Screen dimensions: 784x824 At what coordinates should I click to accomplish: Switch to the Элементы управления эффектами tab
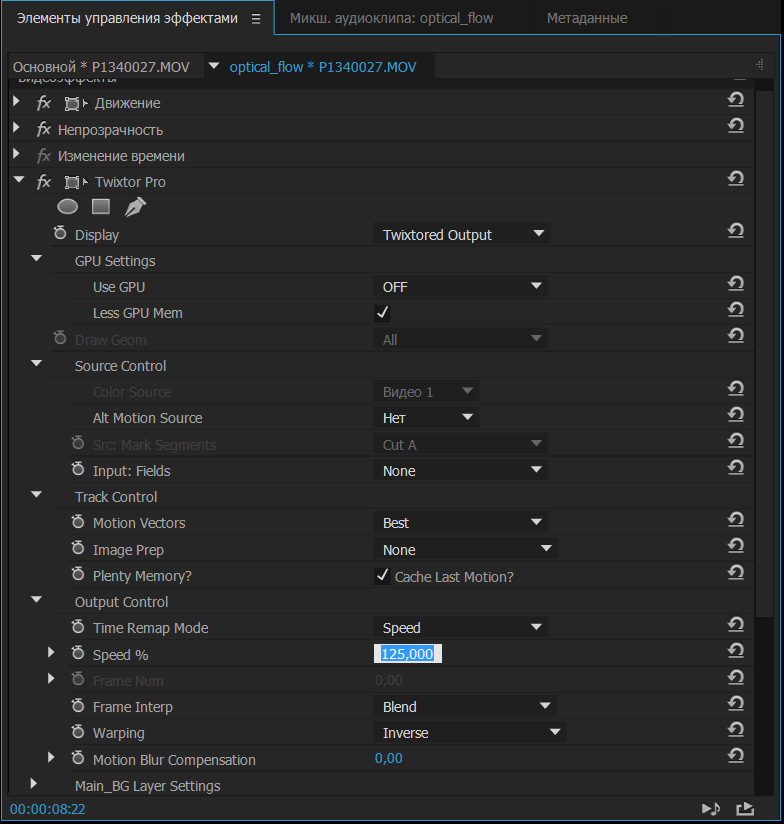127,18
